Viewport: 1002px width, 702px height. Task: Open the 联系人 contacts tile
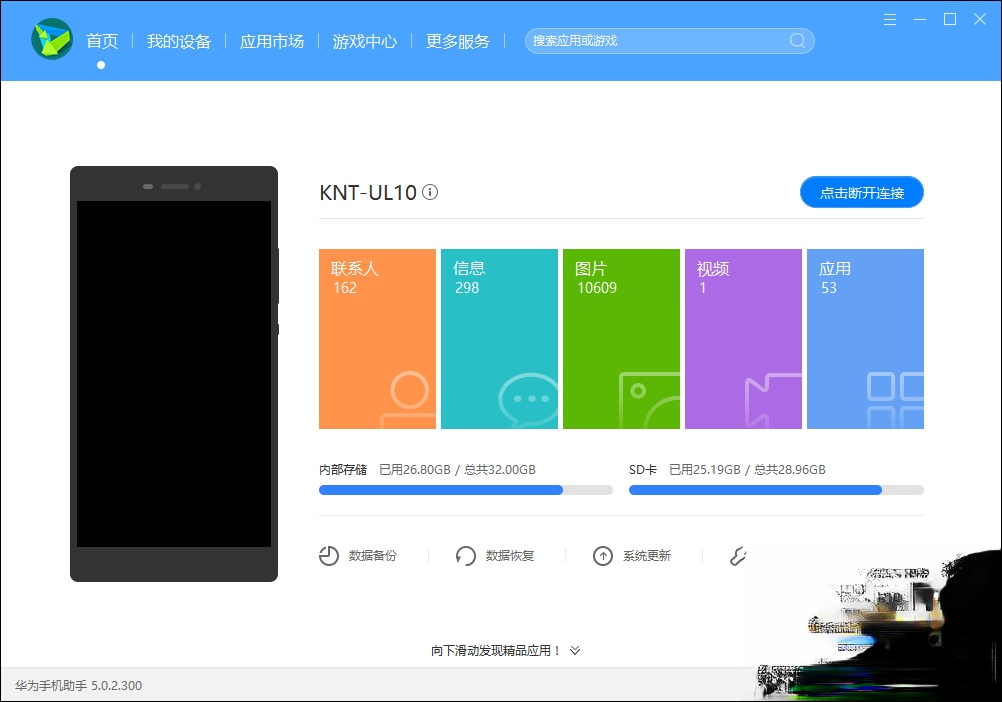point(377,338)
